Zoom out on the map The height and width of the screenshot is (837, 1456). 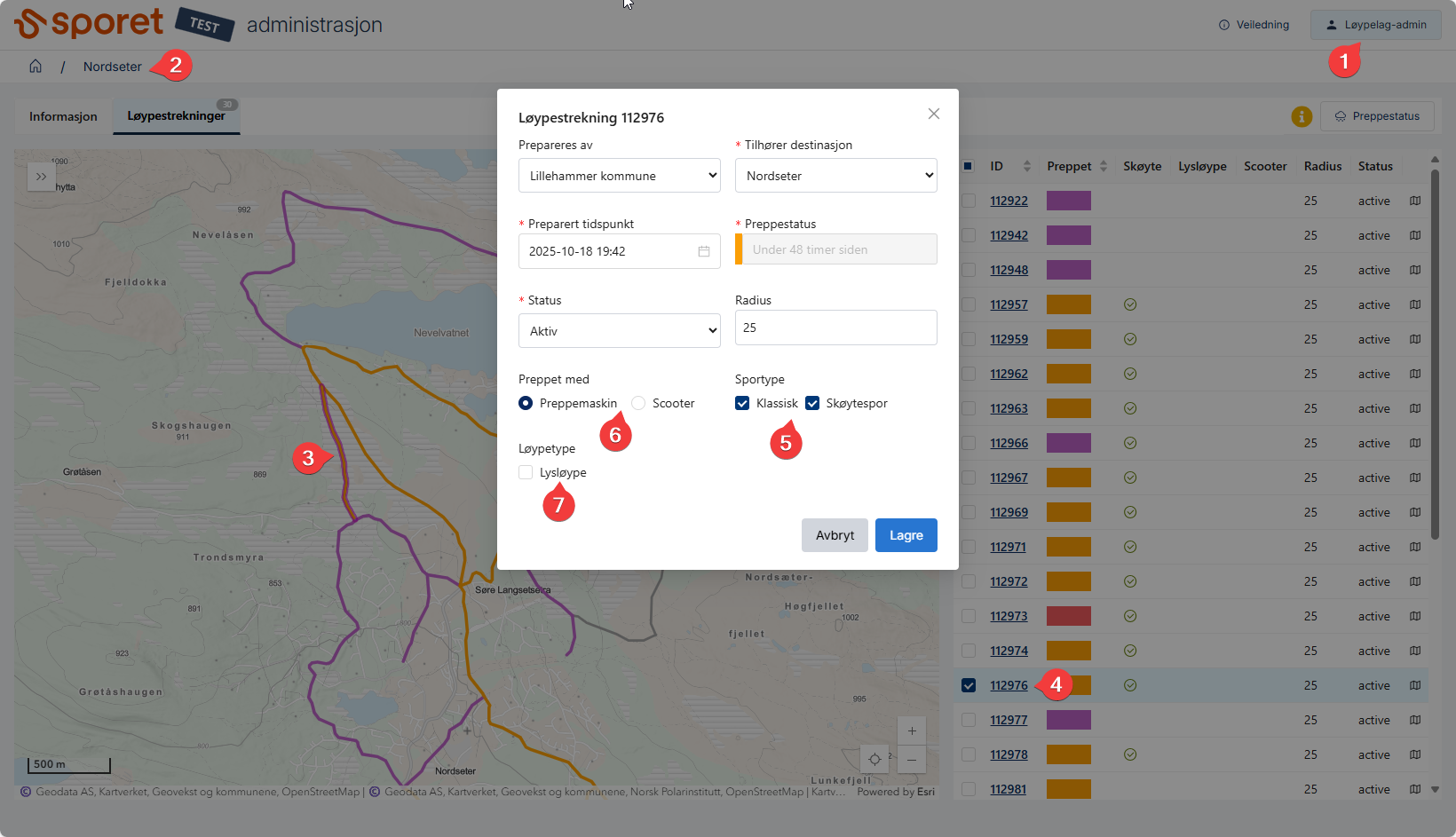912,760
